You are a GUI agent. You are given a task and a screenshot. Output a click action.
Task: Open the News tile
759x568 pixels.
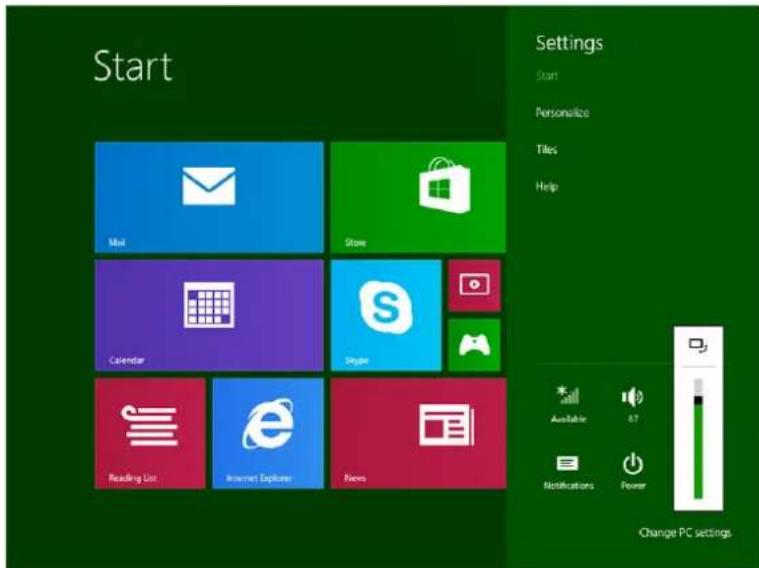point(418,433)
